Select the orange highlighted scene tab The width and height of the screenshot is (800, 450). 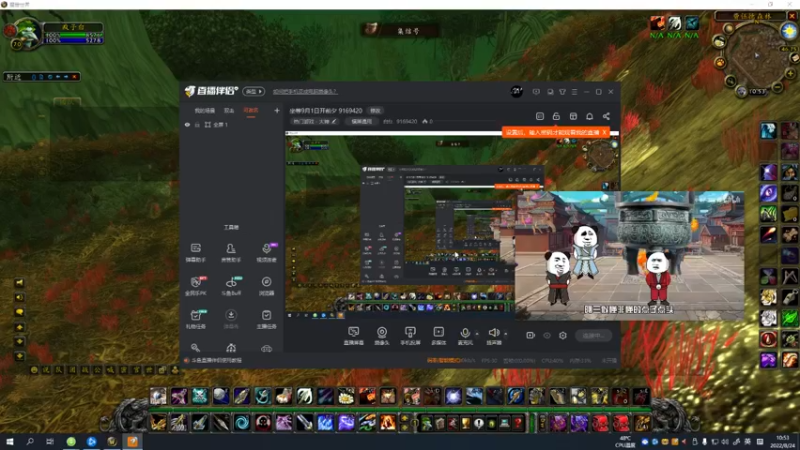pos(251,110)
